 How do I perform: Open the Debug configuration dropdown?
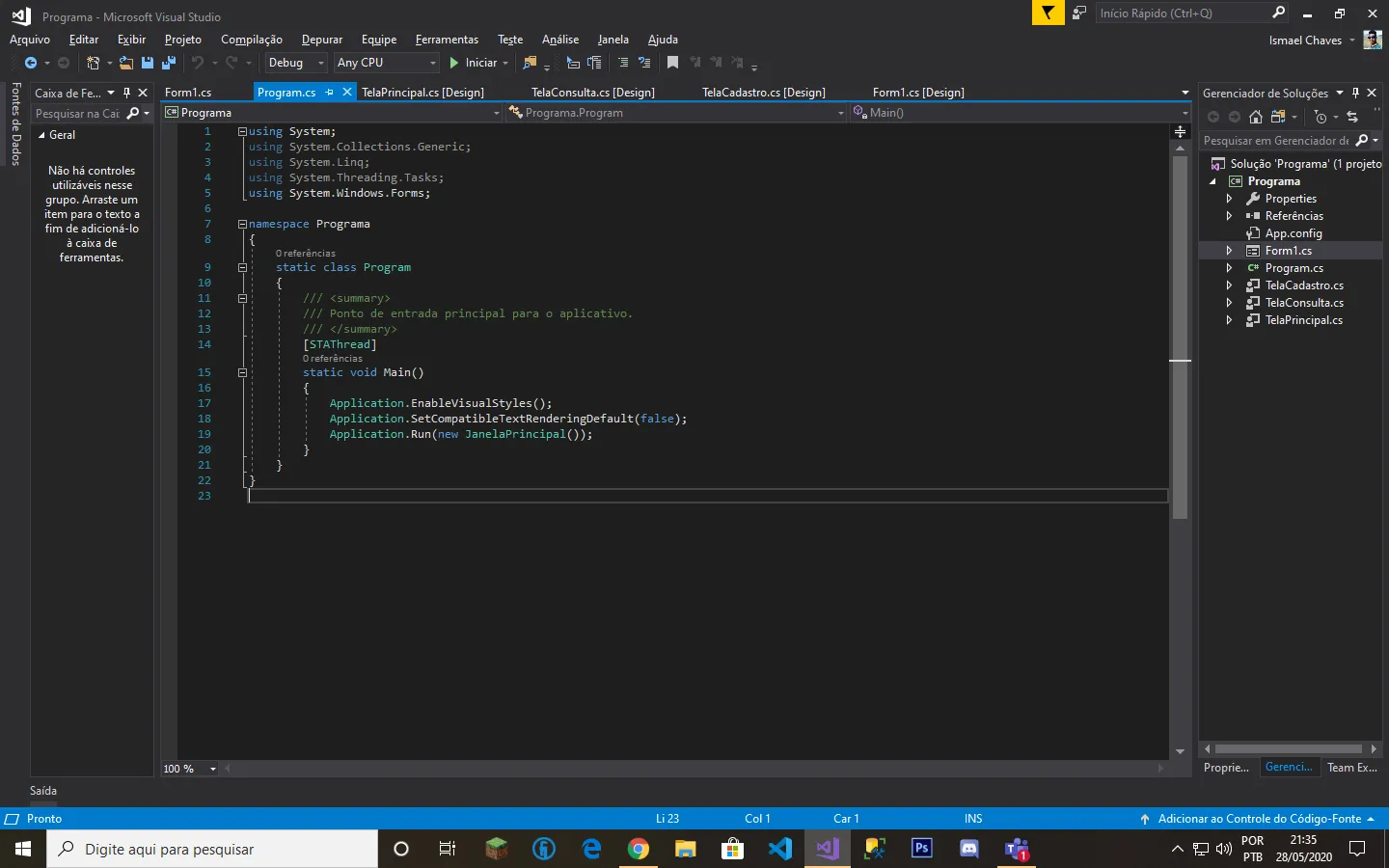(296, 63)
